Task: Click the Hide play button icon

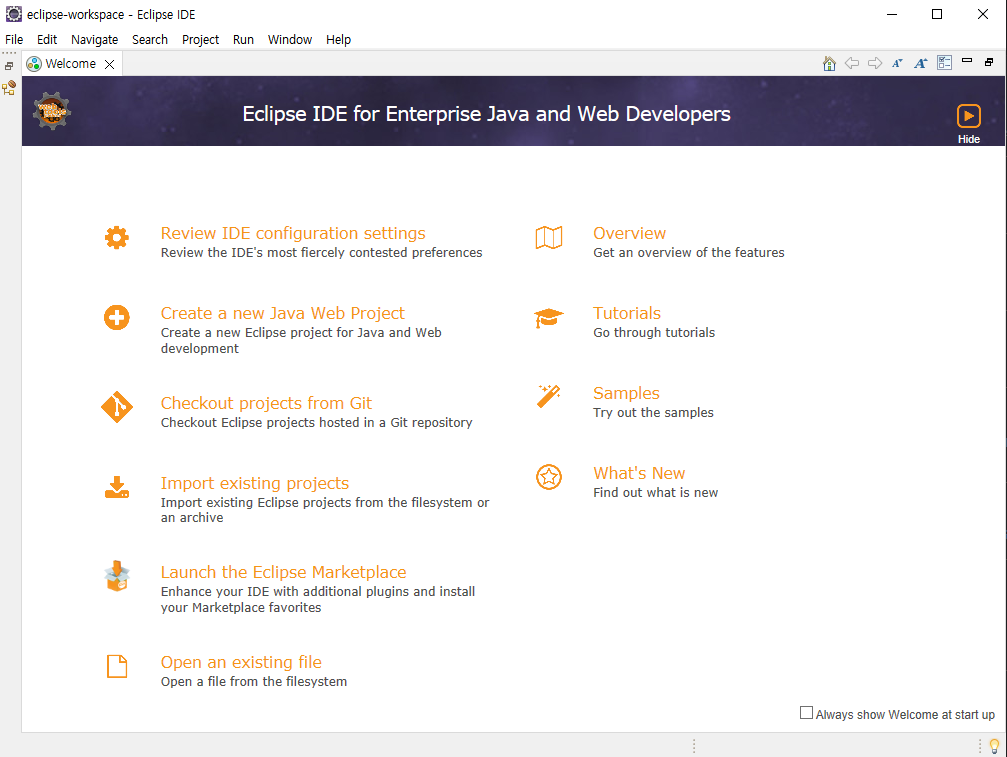Action: coord(968,116)
